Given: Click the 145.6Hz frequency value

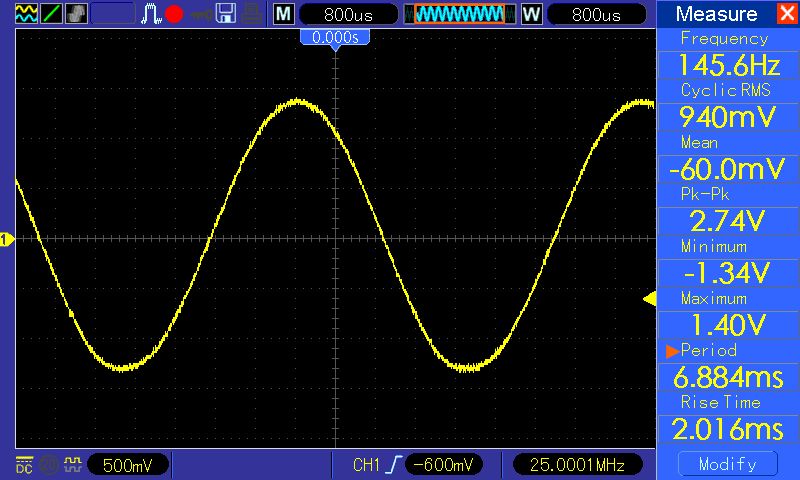Looking at the screenshot, I should click(x=729, y=65).
